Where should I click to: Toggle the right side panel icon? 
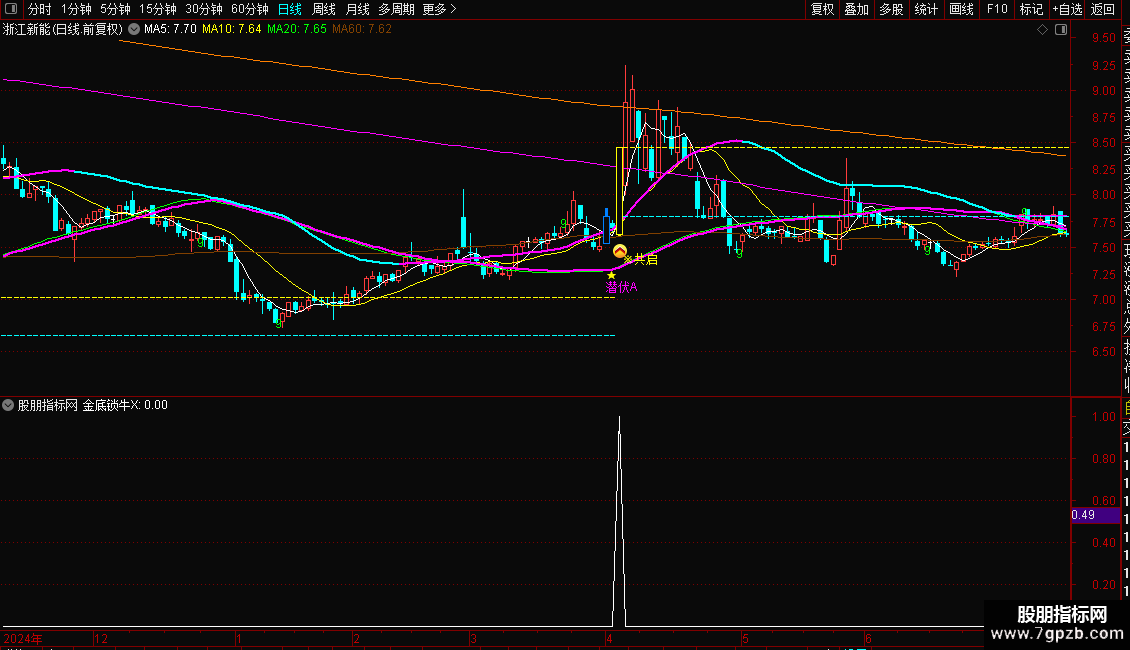tap(1061, 30)
